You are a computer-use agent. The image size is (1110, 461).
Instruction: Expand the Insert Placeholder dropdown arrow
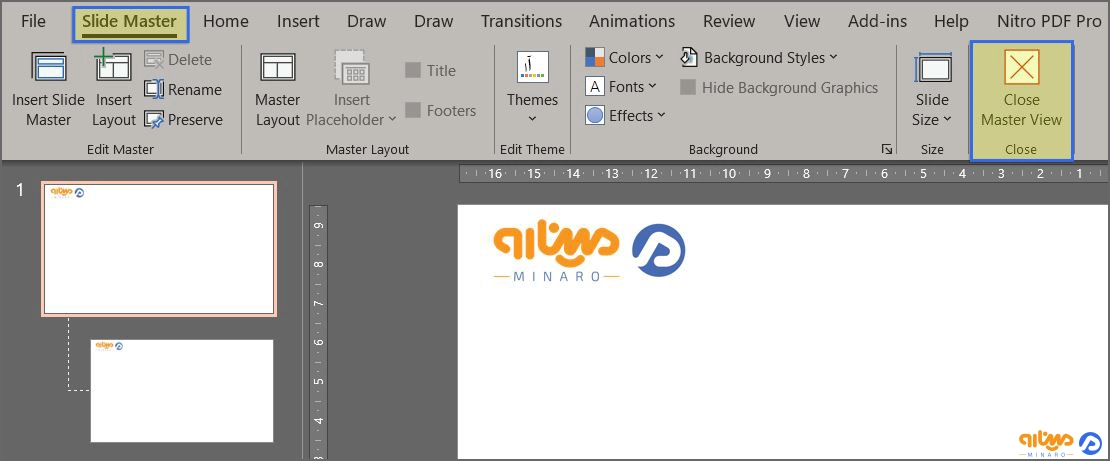click(x=393, y=120)
